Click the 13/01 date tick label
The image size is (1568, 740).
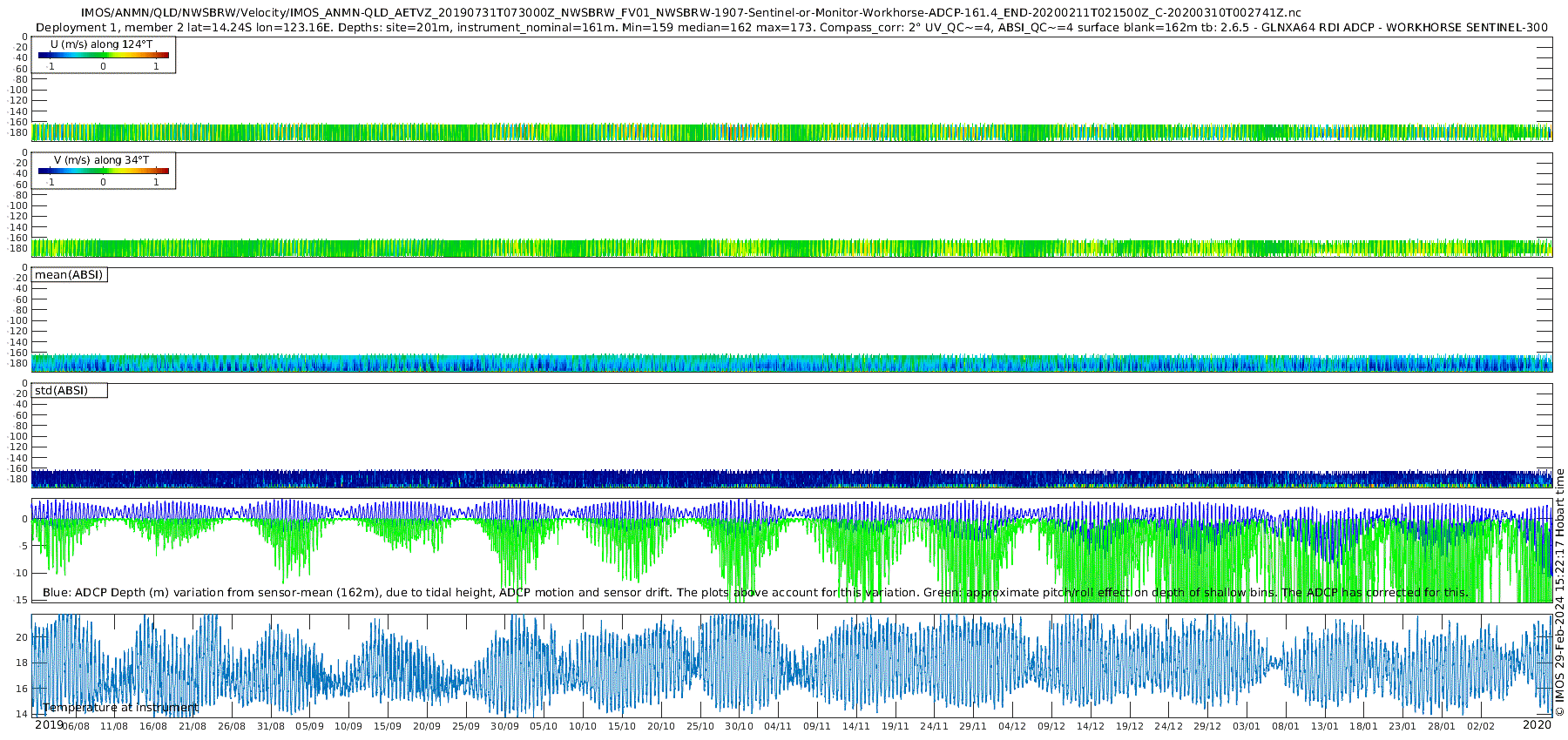[1325, 726]
